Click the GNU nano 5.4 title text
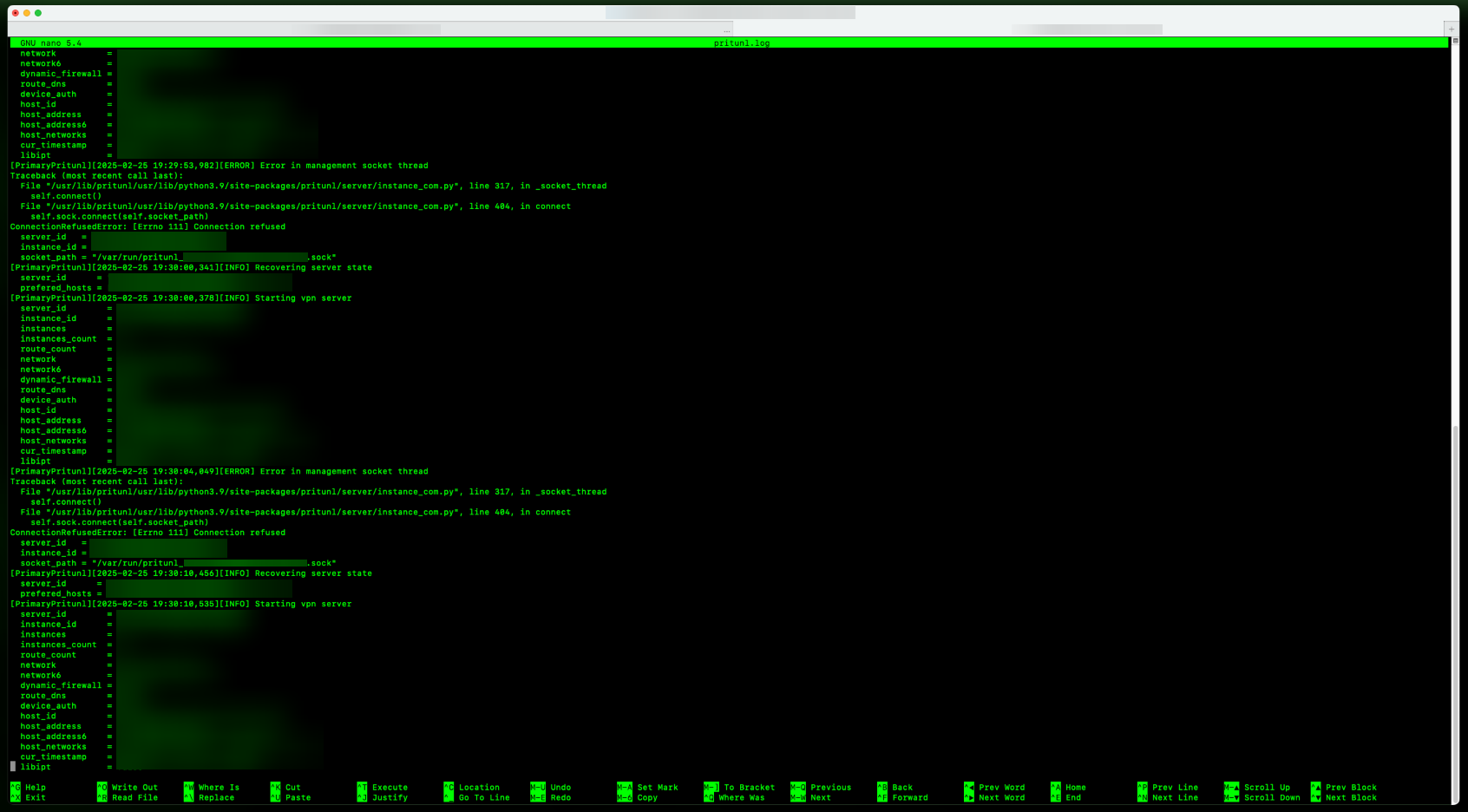 (x=51, y=43)
